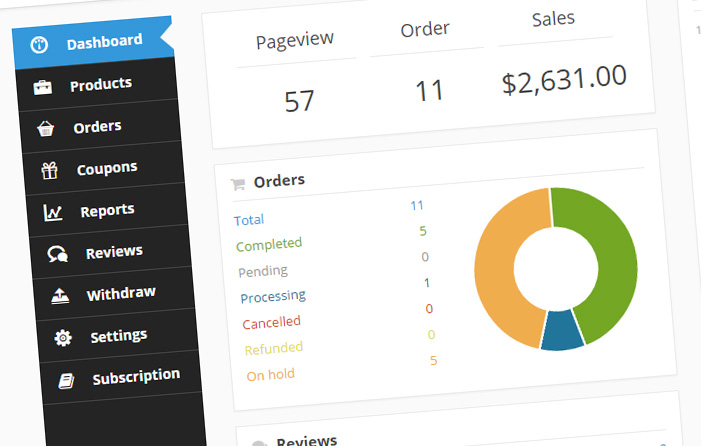This screenshot has height=446, width=701.
Task: Click the Dashboard gauge icon
Action: [x=39, y=45]
